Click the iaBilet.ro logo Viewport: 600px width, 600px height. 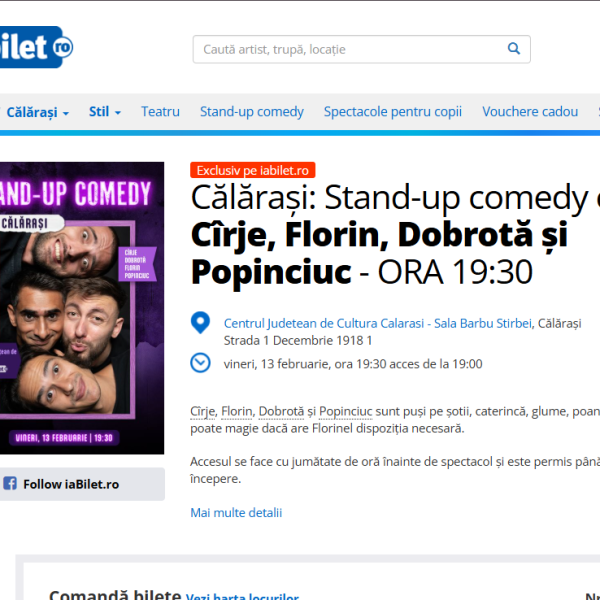37,46
